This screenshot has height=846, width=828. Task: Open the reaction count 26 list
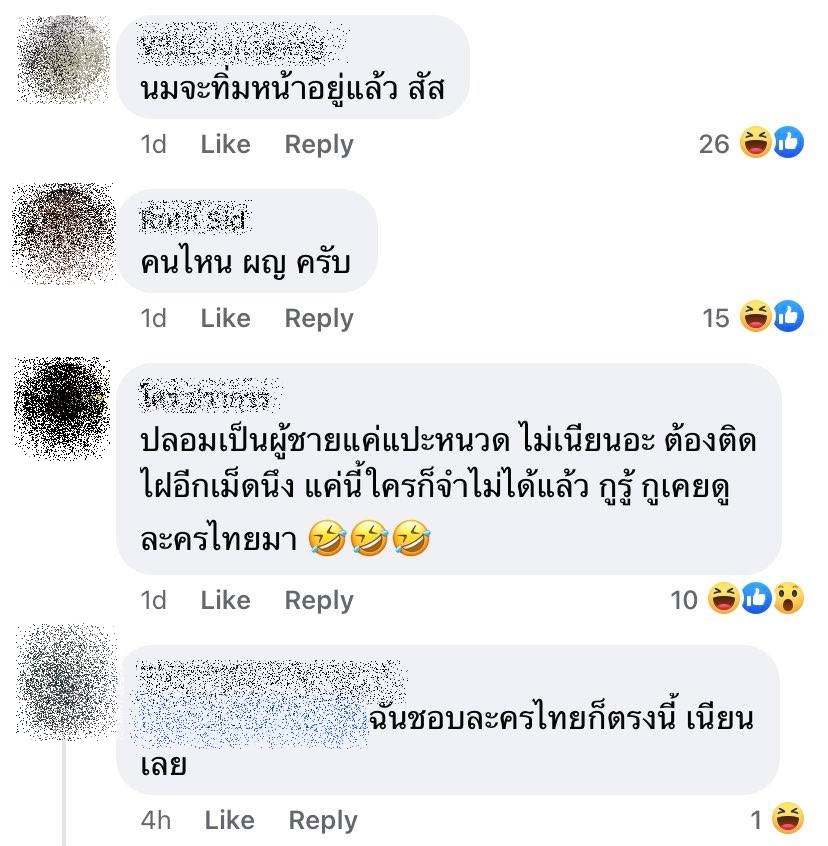point(714,144)
